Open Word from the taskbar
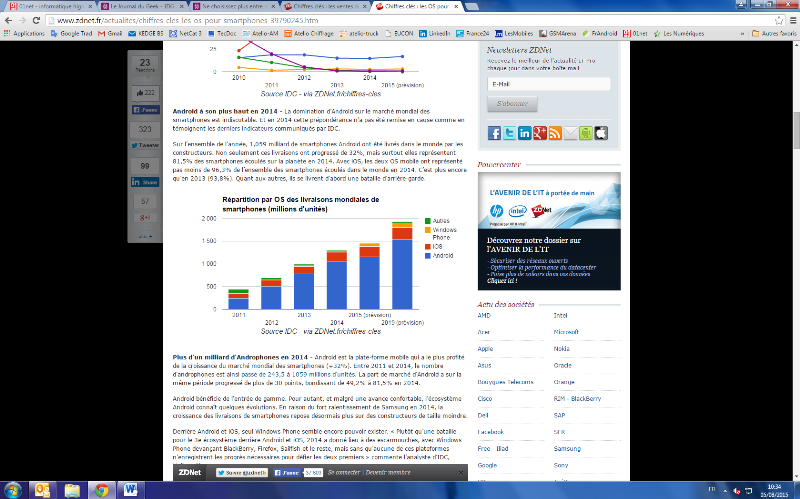The height and width of the screenshot is (499, 800). pos(131,490)
